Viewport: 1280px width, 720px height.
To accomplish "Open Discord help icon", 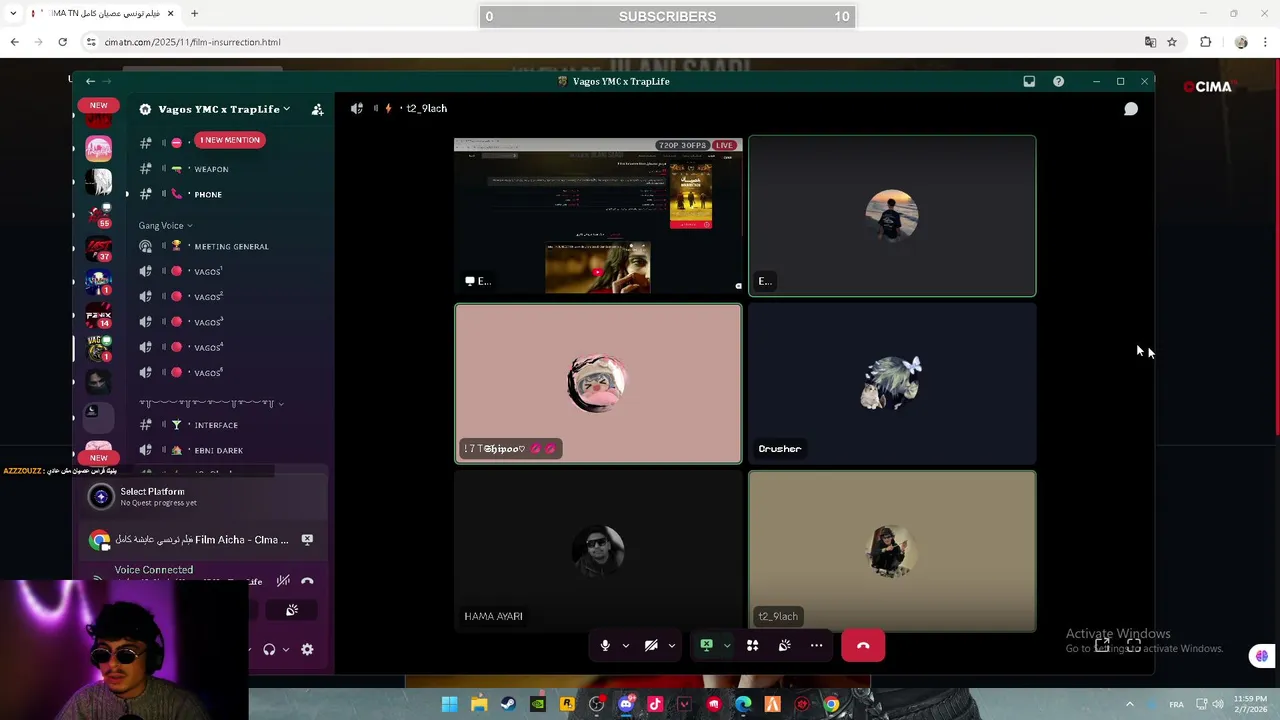I will tap(1058, 82).
